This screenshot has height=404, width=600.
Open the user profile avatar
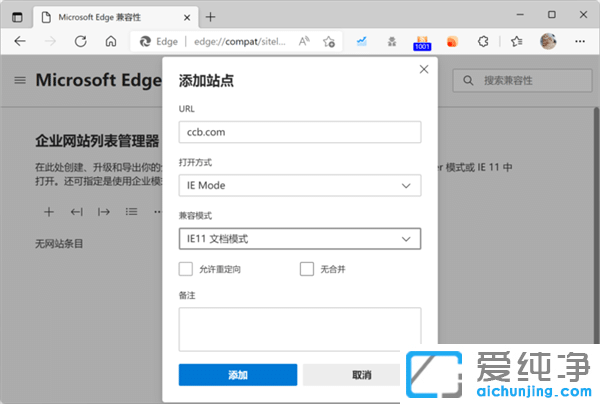tap(548, 41)
